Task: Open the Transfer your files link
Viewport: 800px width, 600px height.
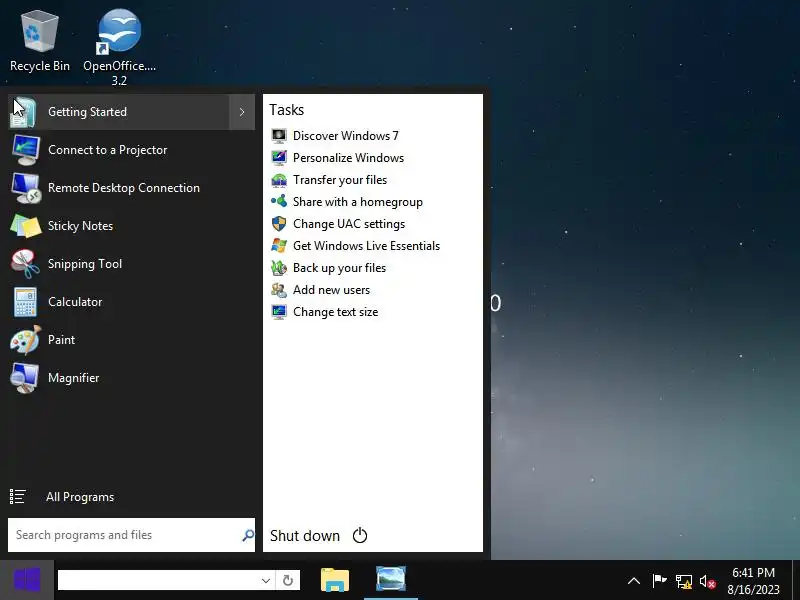Action: pos(340,180)
